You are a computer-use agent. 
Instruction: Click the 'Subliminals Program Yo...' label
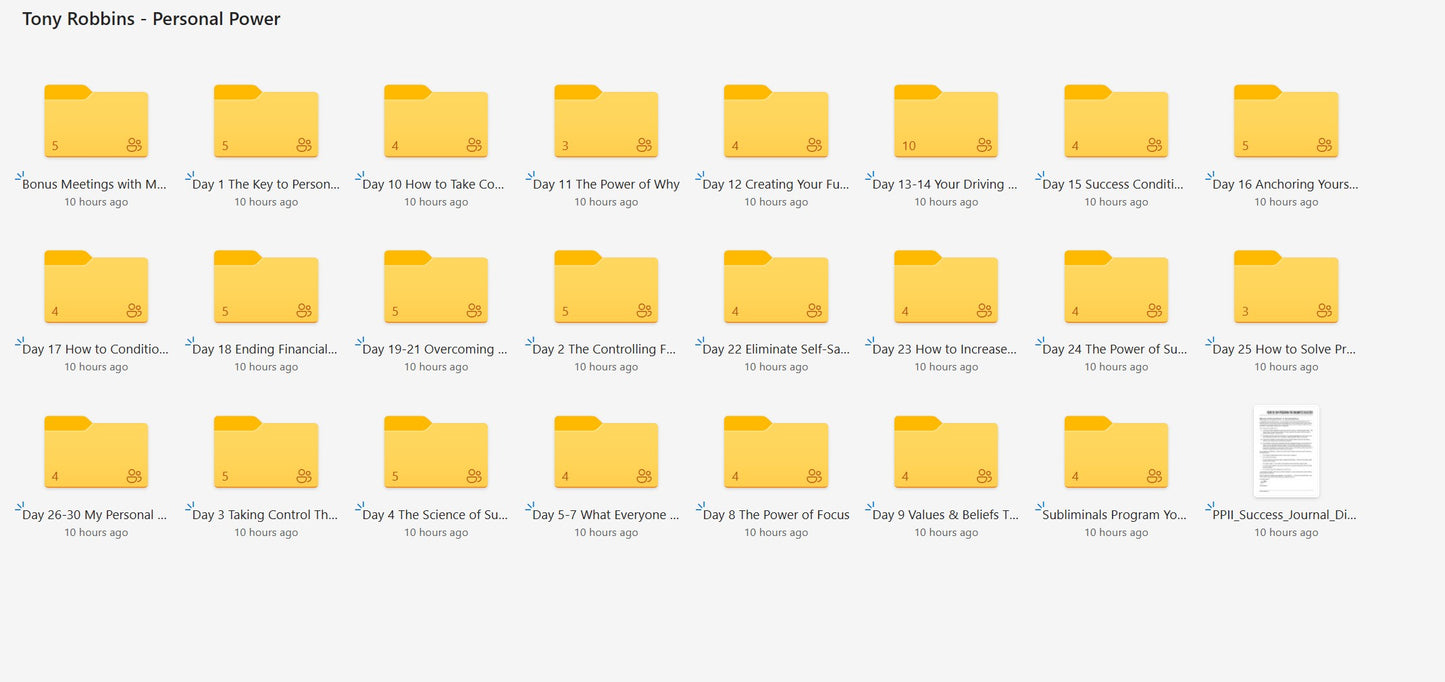click(x=1115, y=515)
